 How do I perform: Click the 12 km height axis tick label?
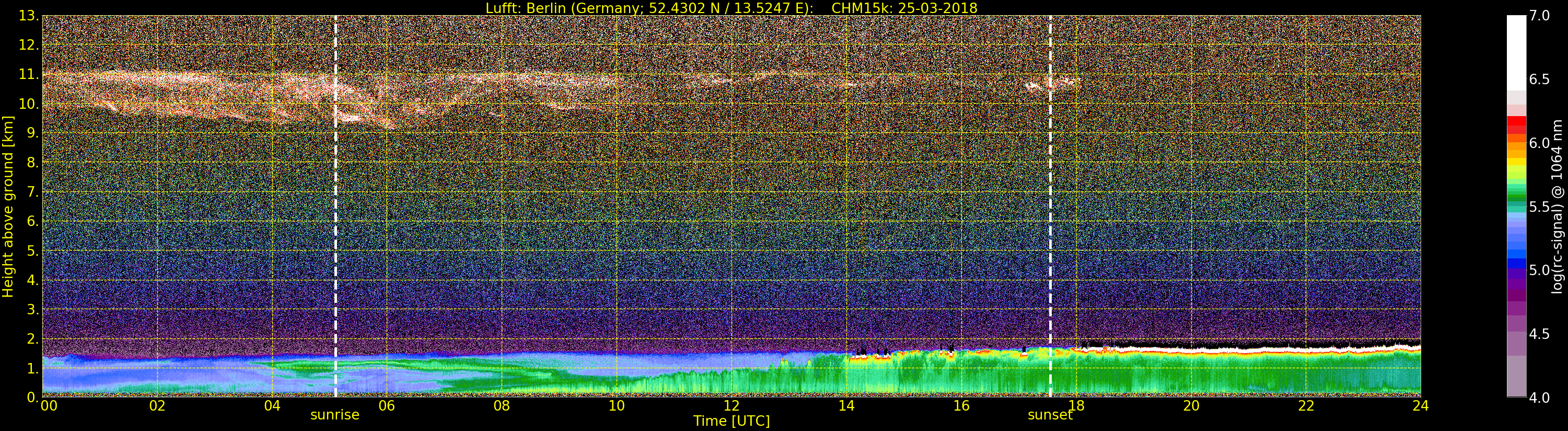(x=28, y=46)
